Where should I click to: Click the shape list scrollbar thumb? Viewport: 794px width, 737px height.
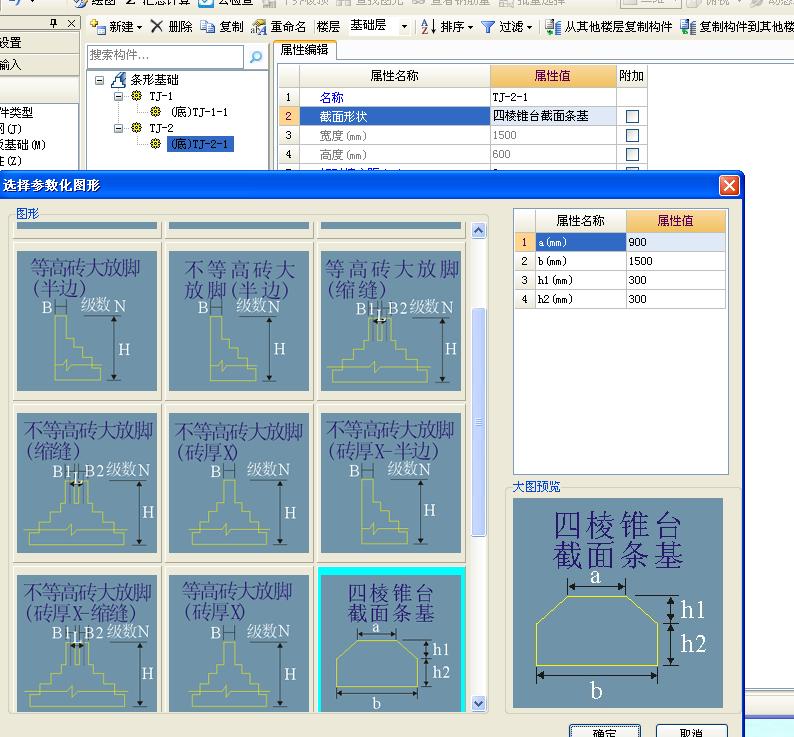click(x=479, y=421)
